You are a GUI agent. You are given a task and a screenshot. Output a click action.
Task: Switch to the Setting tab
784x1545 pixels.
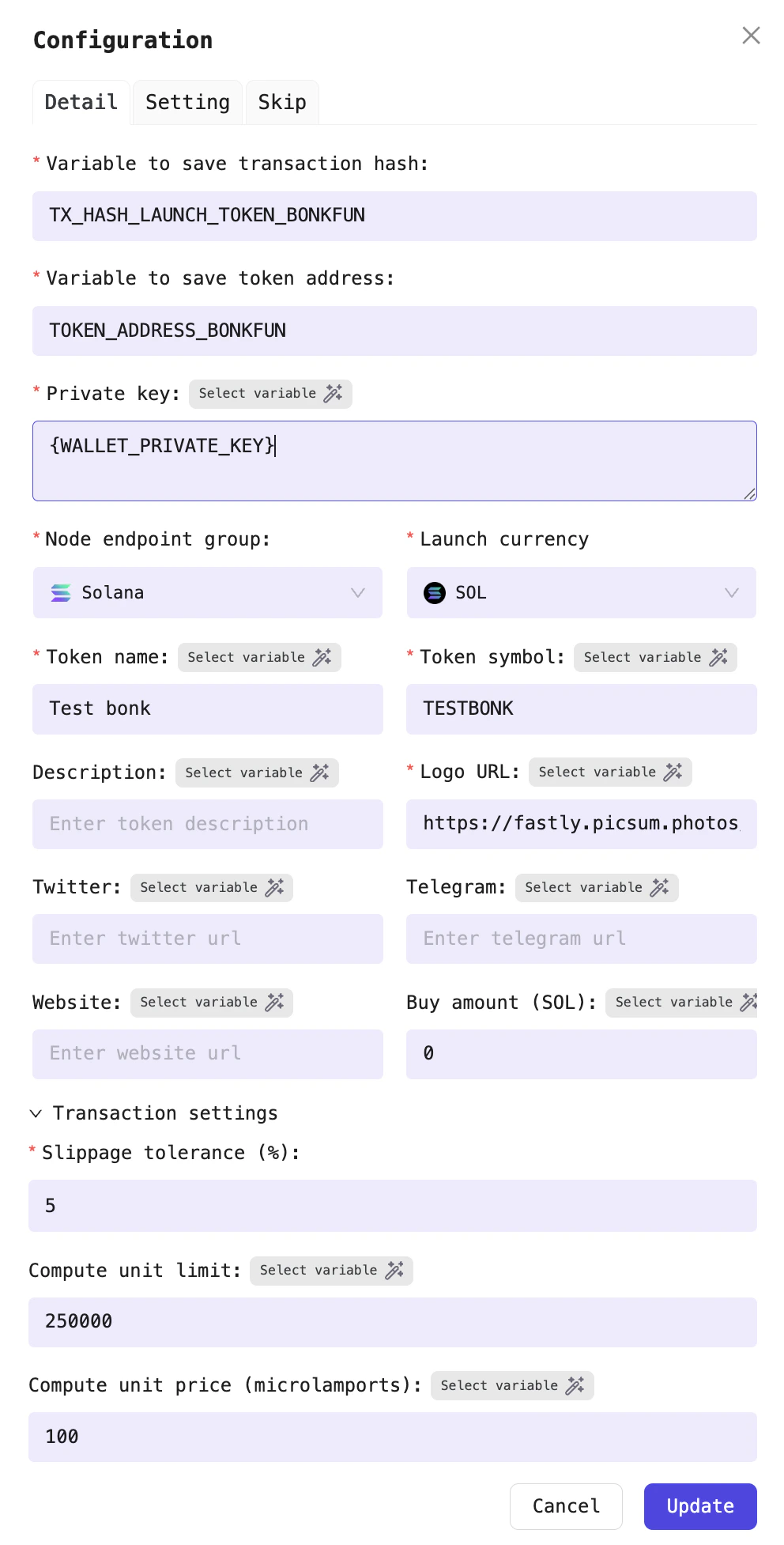pos(187,101)
